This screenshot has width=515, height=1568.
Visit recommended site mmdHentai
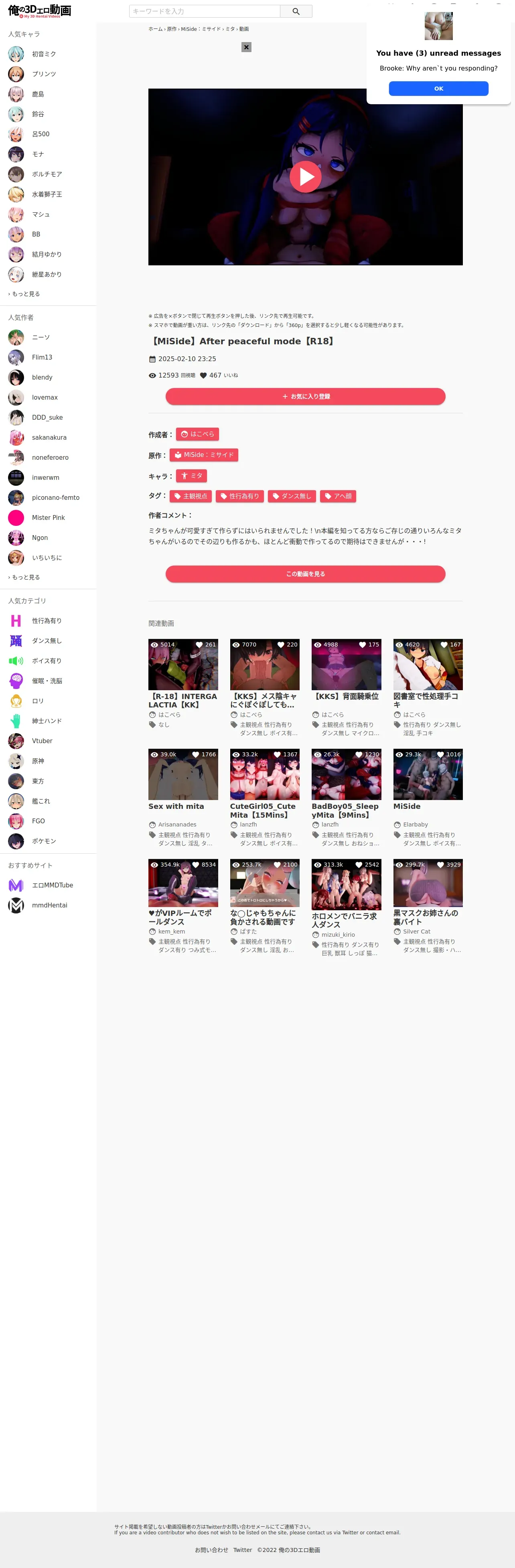(49, 906)
